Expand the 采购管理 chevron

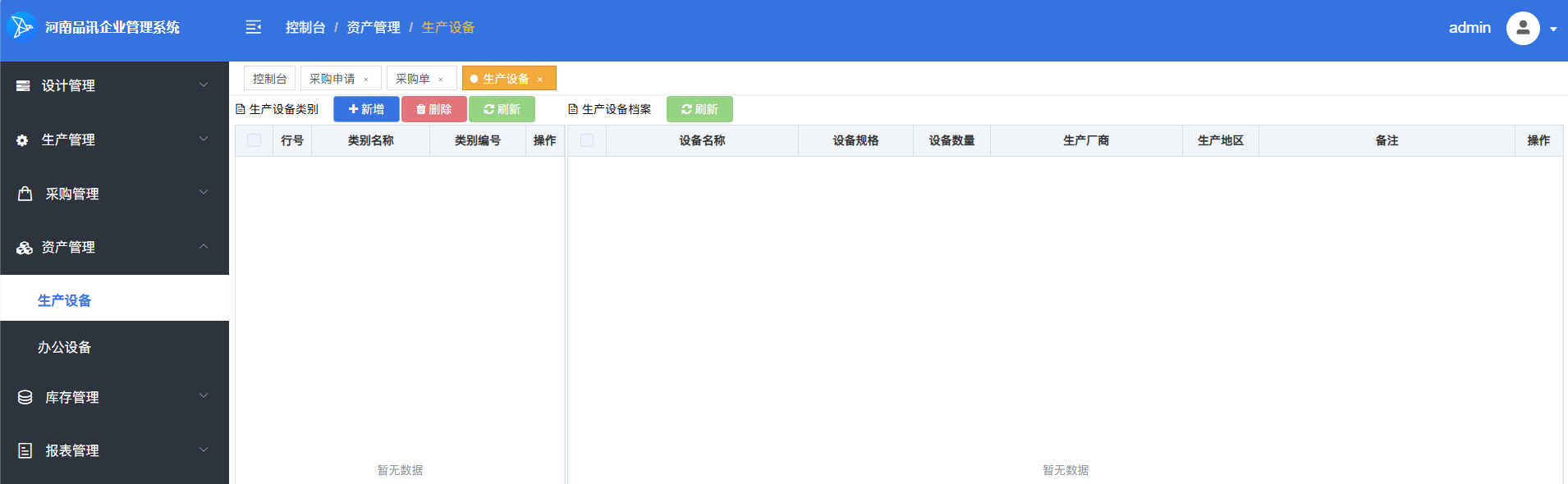(204, 192)
